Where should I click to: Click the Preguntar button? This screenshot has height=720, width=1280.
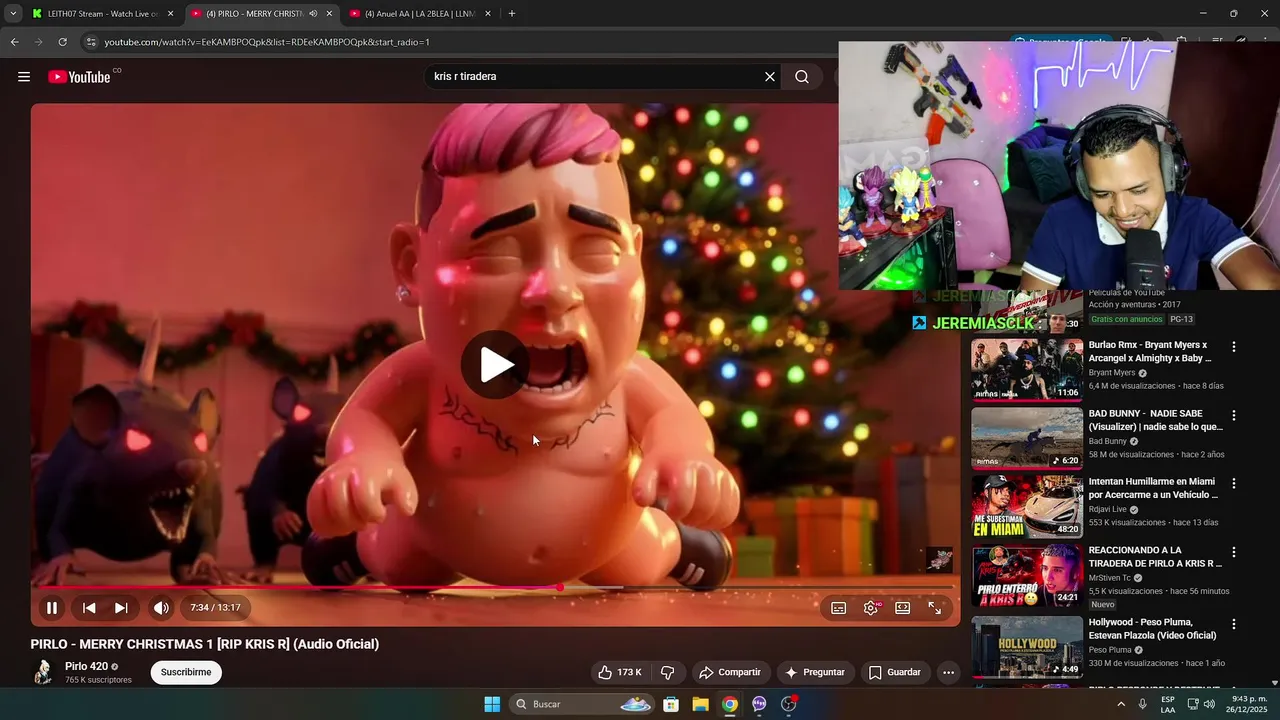[x=815, y=672]
